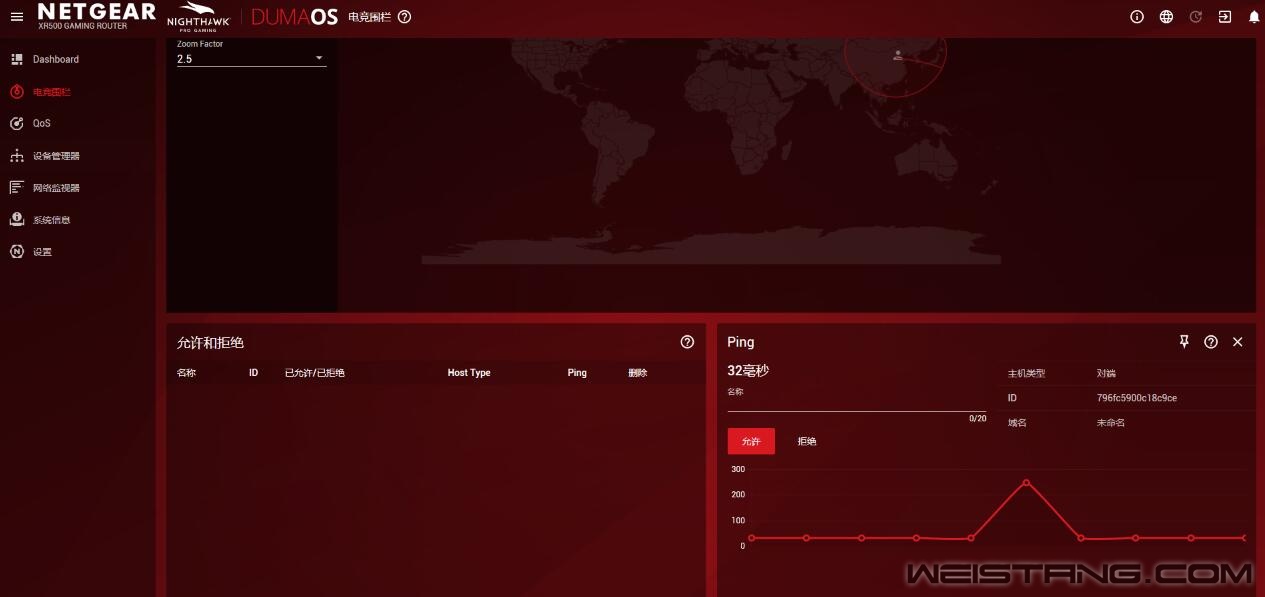
Task: Open 设备管理器 in the sidebar
Action: (x=55, y=156)
